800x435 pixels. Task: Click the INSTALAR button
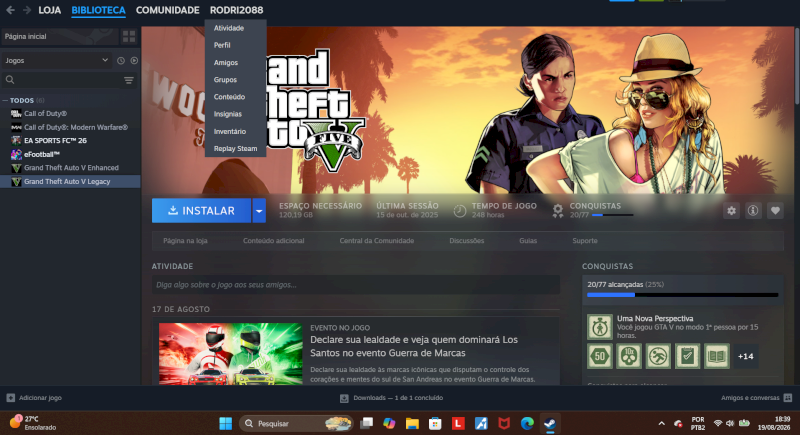[202, 211]
